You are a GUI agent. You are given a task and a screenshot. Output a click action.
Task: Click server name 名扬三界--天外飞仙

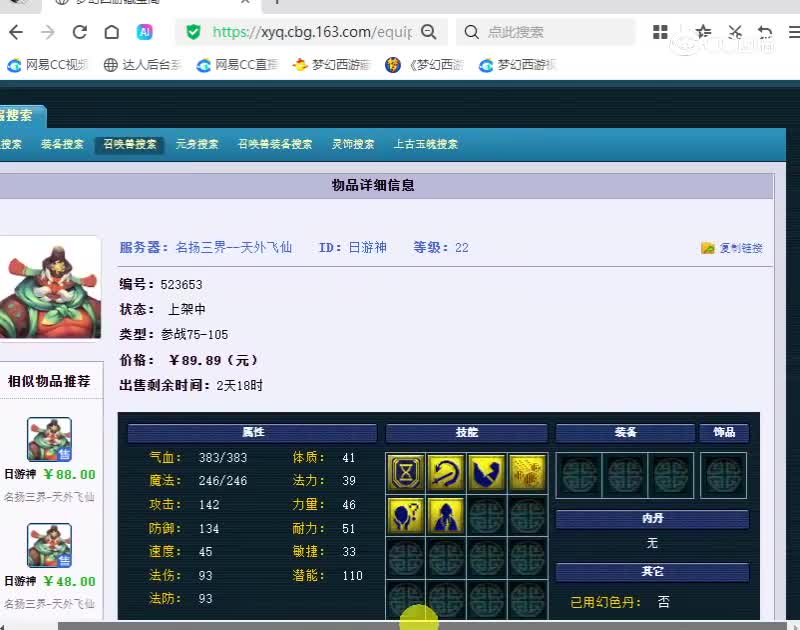(233, 247)
